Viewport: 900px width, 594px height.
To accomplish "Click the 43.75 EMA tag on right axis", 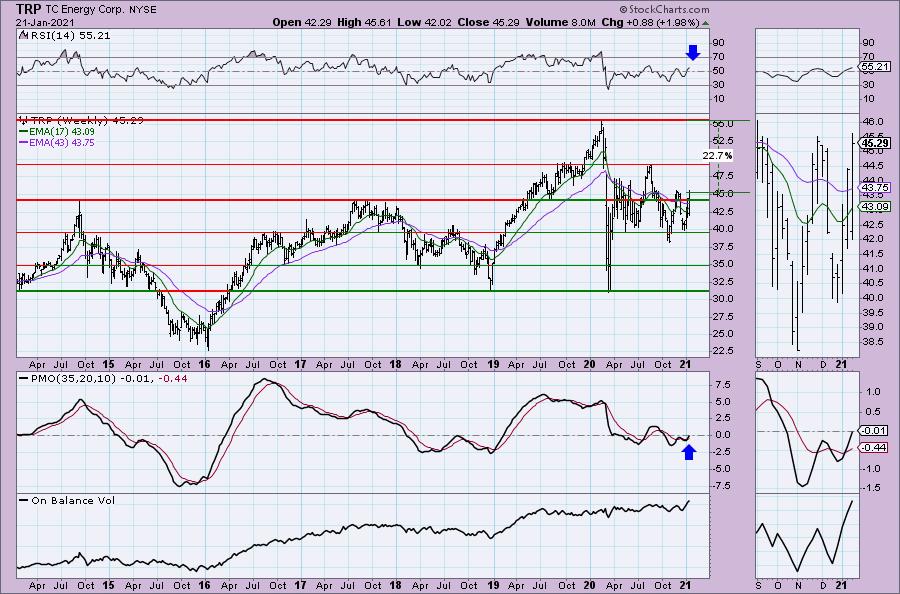I will [x=875, y=187].
